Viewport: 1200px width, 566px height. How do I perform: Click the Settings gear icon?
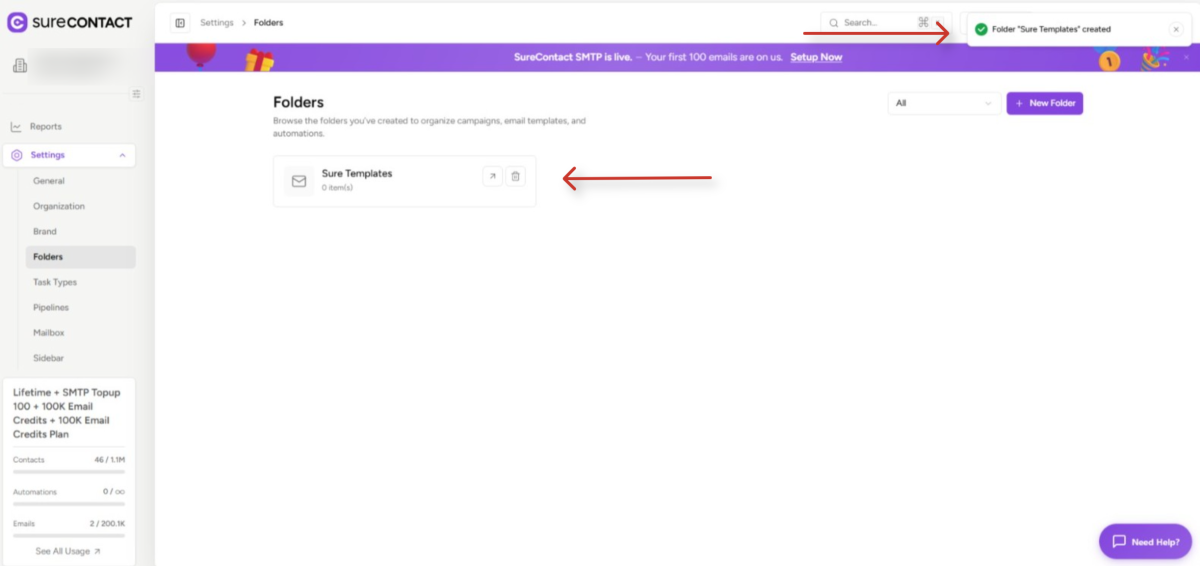pos(16,155)
